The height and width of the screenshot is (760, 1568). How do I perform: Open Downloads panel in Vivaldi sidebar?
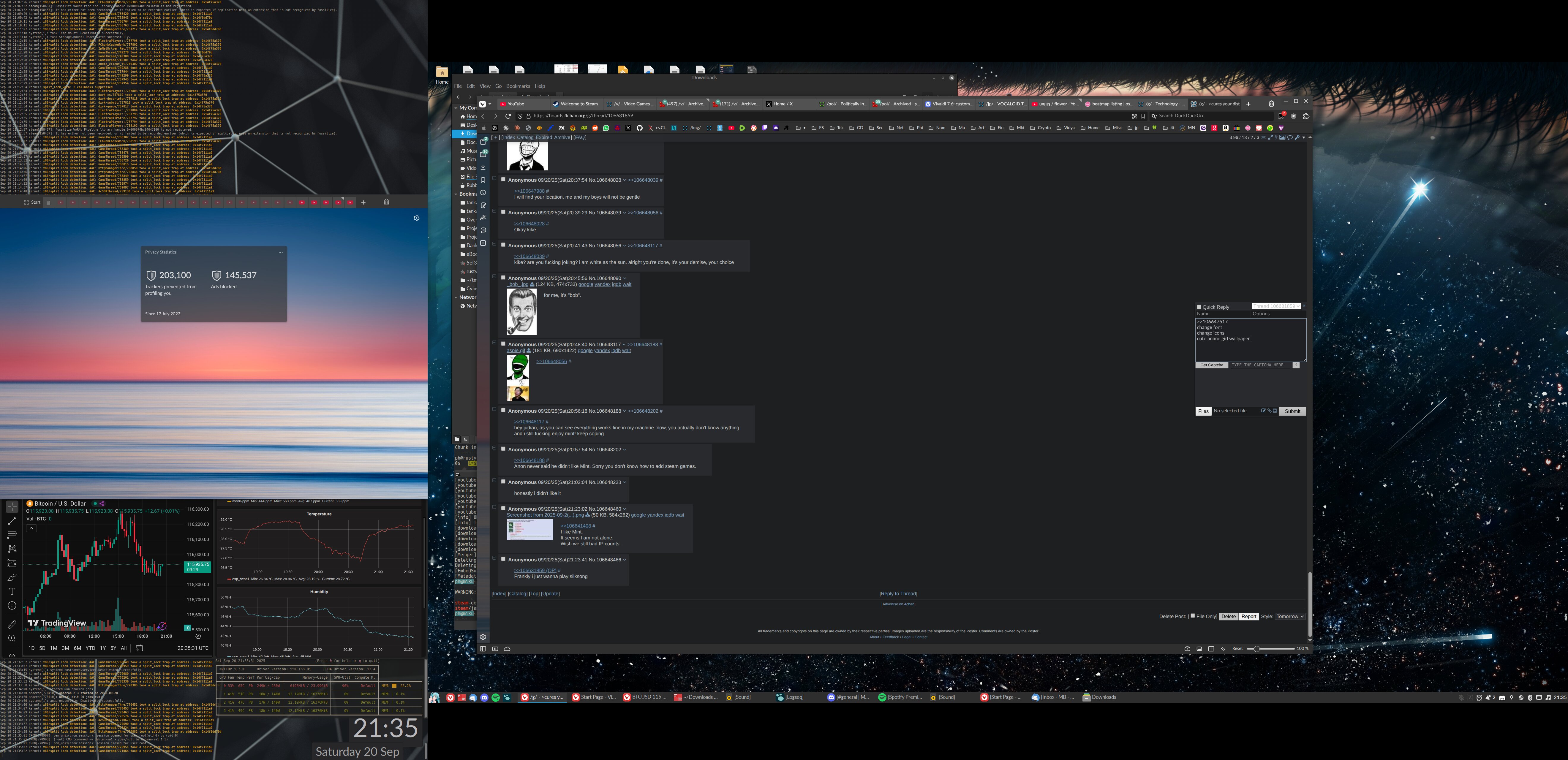coord(483,167)
